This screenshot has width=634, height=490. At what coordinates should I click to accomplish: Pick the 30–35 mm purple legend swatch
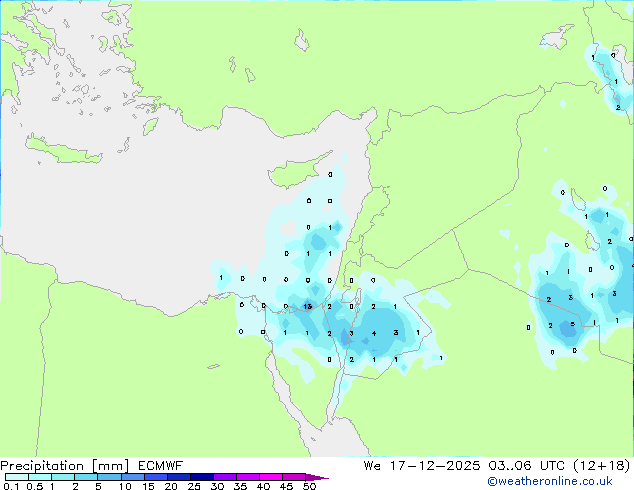pos(225,477)
